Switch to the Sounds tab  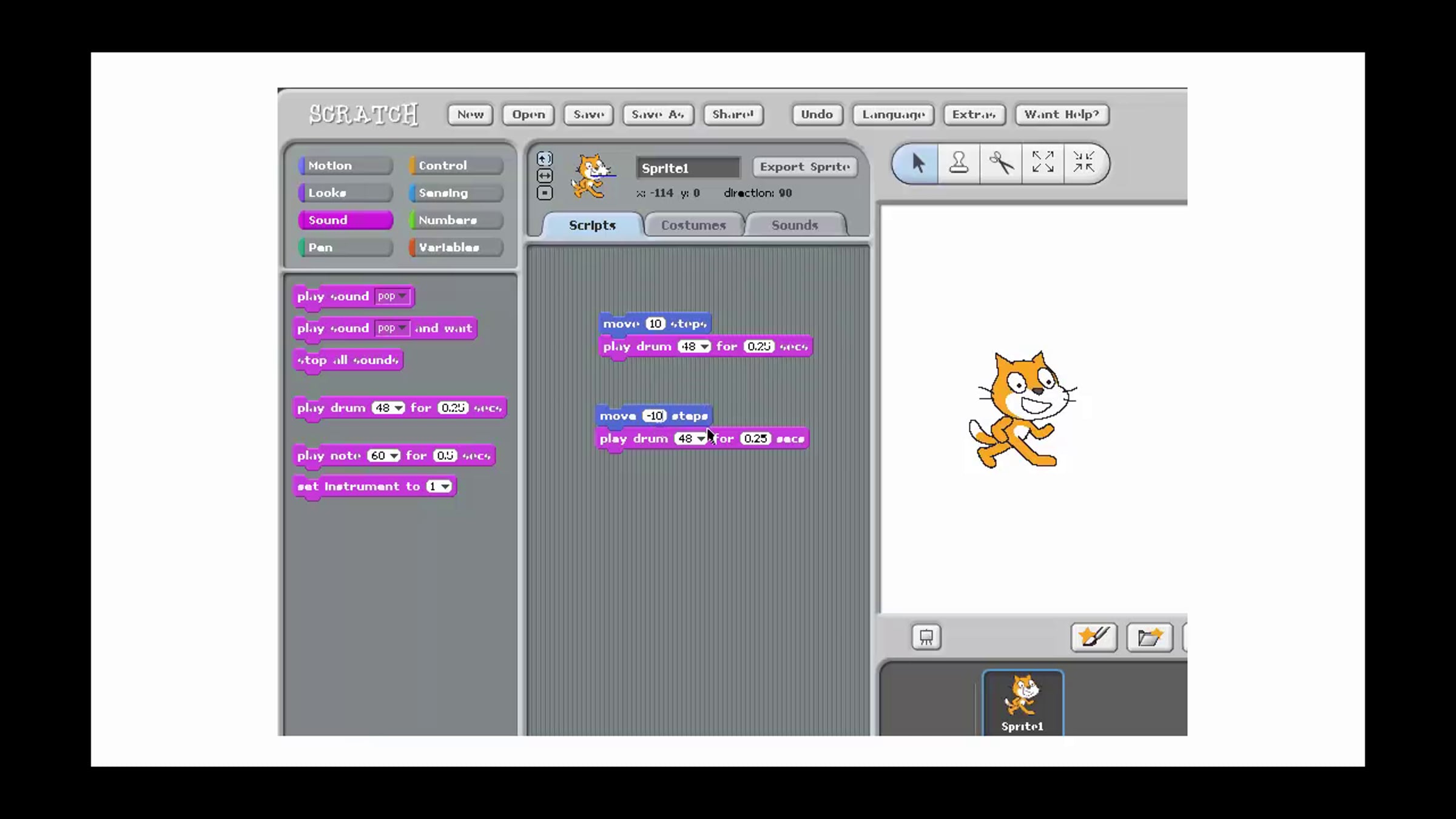[x=794, y=225]
